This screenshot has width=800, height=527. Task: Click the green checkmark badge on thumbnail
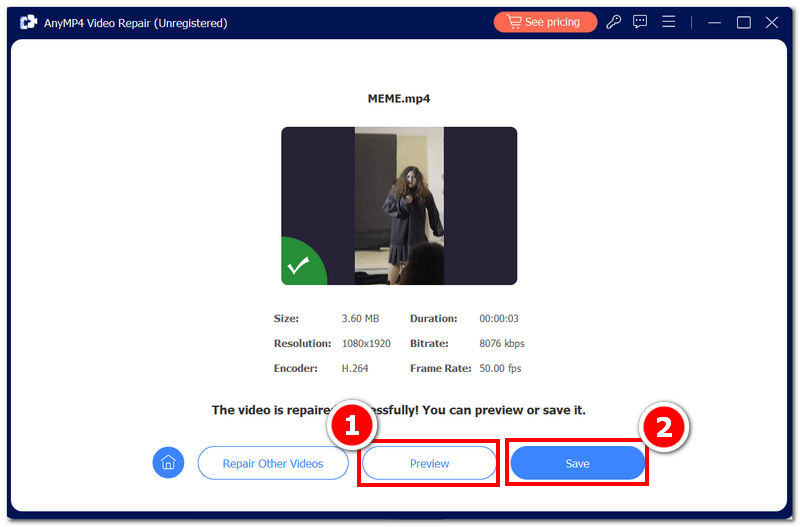point(299,267)
